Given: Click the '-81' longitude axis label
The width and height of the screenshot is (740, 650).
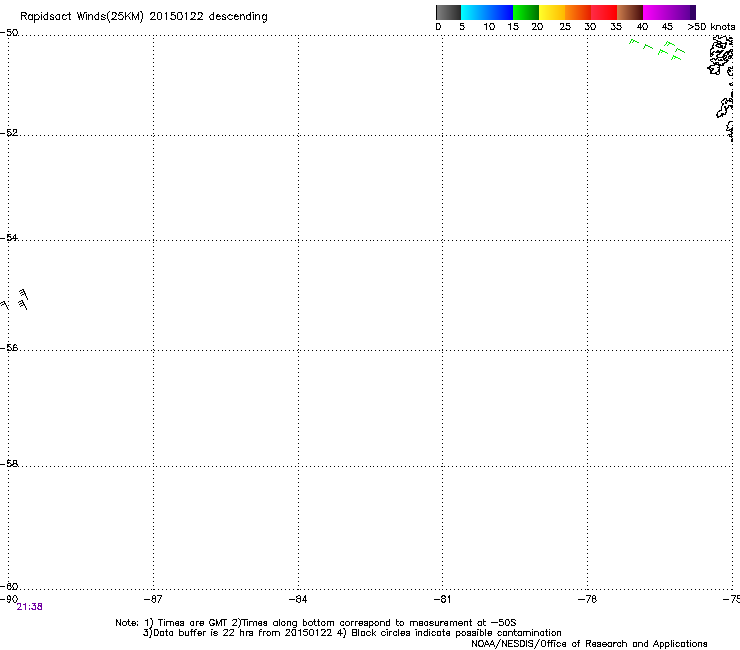Looking at the screenshot, I should 442,599.
